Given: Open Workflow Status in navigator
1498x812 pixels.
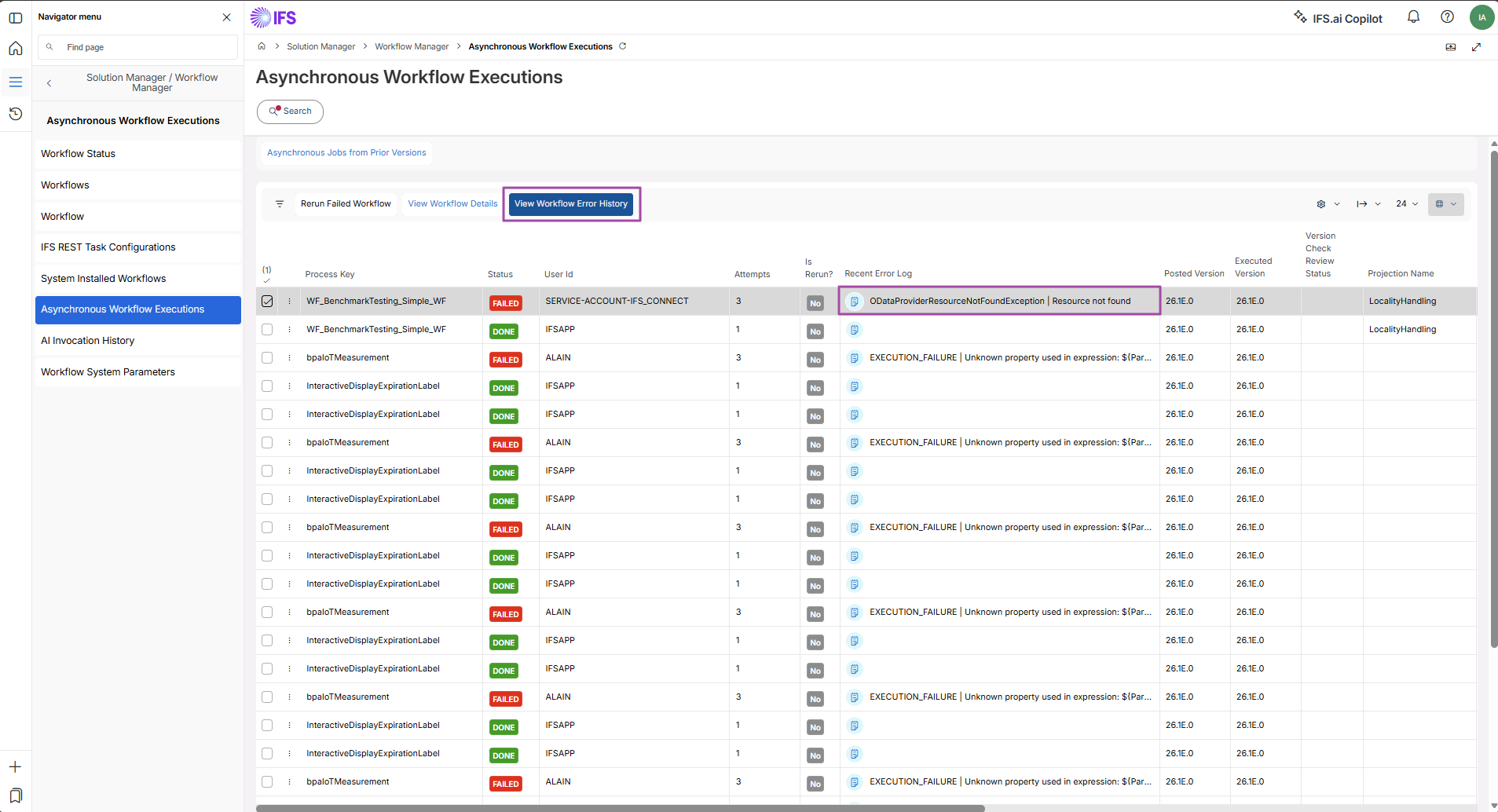Looking at the screenshot, I should point(138,154).
